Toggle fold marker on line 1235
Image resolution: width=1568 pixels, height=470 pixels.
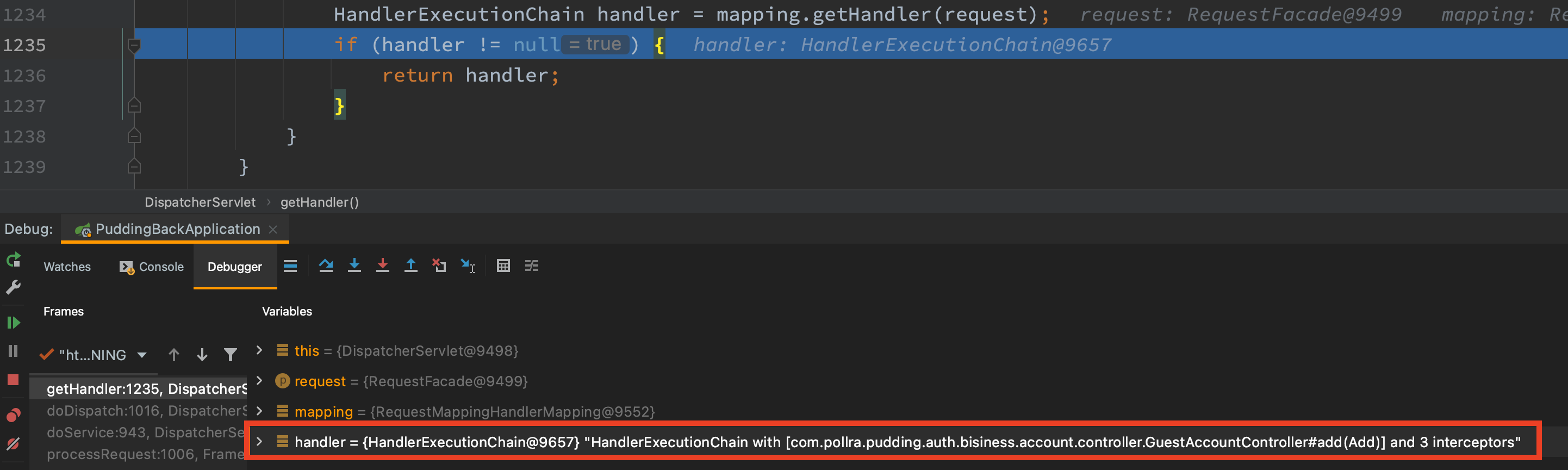(134, 45)
